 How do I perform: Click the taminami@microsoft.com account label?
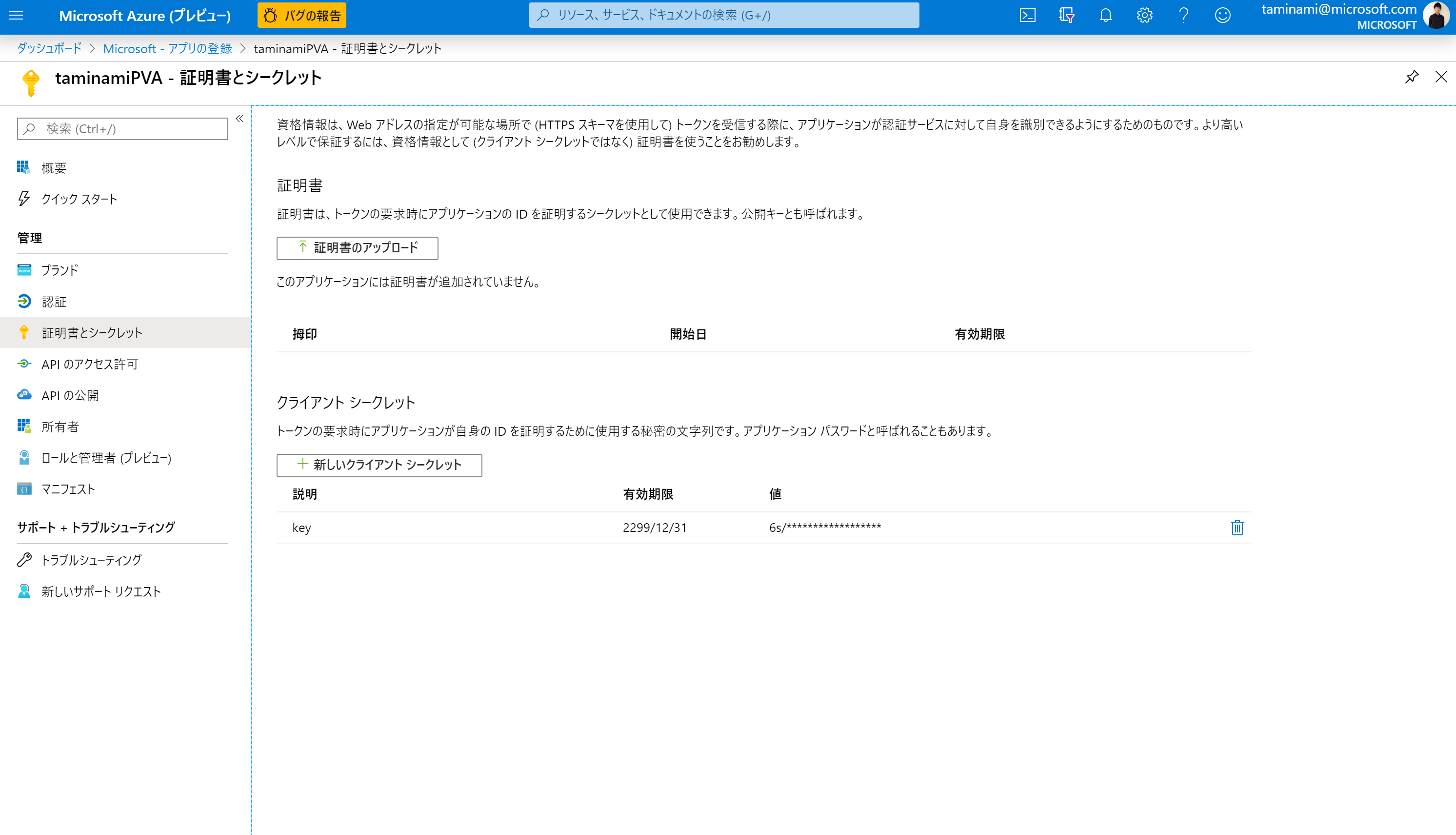[1339, 9]
